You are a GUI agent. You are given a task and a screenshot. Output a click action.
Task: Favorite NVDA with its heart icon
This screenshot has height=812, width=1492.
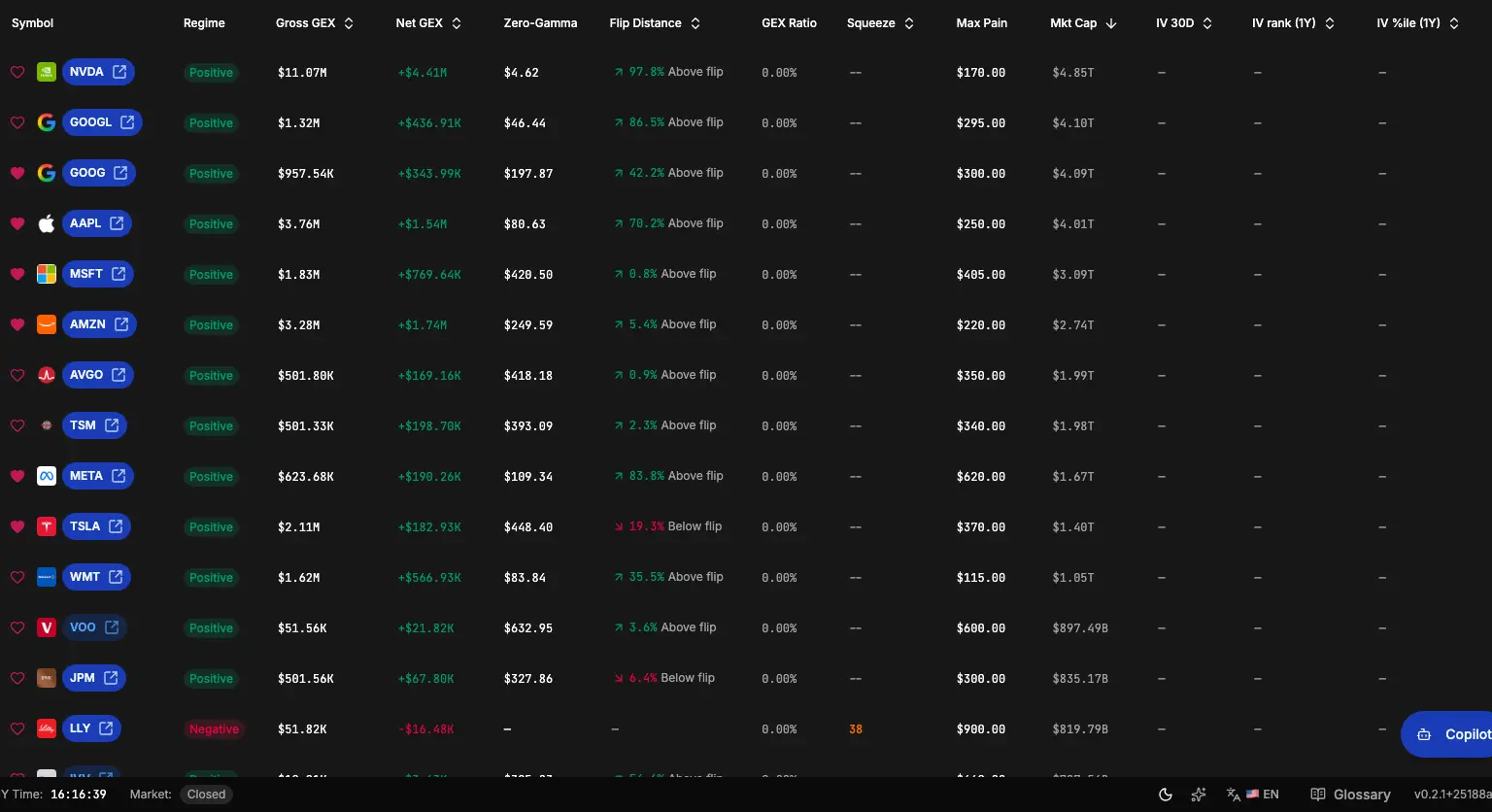[x=17, y=72]
